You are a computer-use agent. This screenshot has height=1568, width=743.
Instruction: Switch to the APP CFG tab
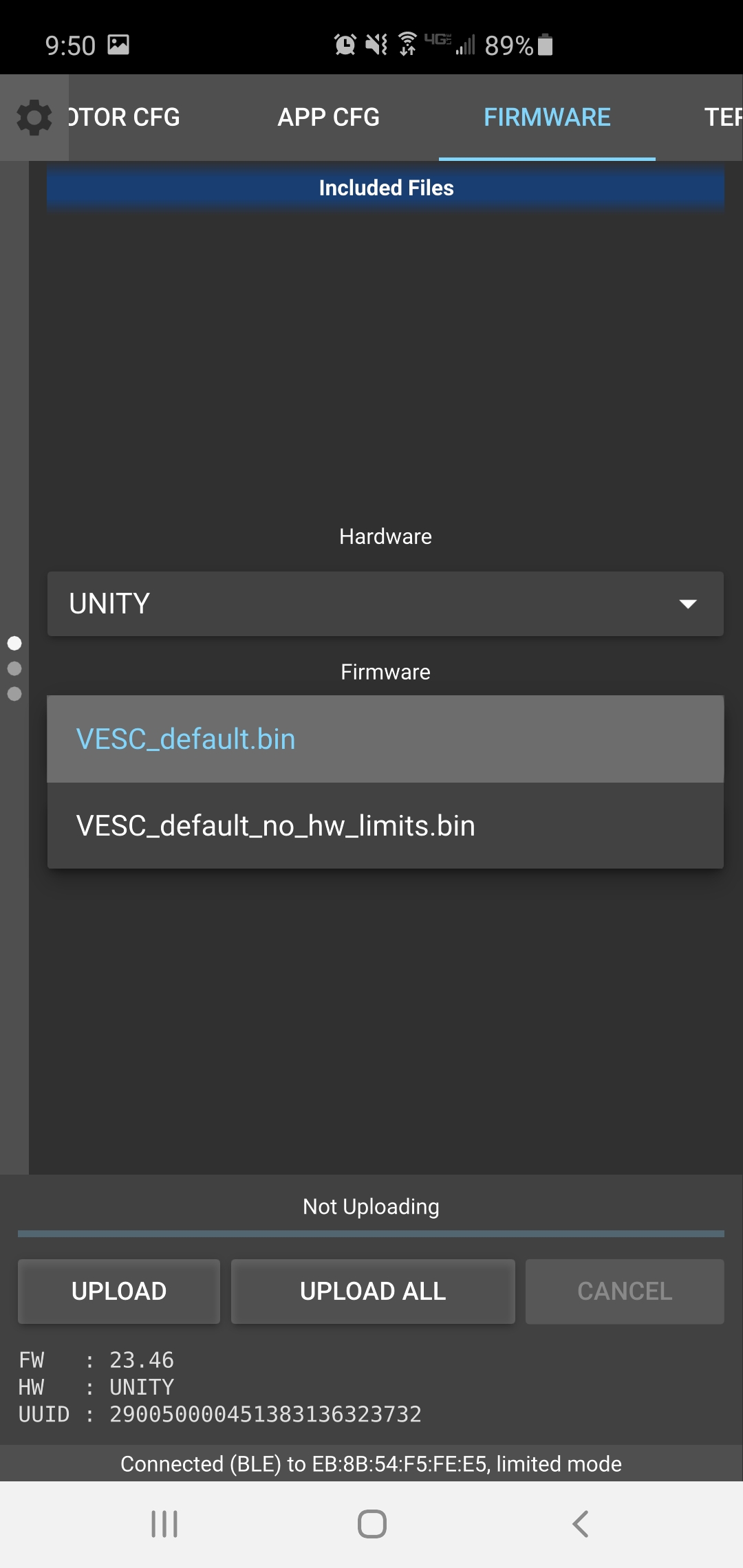pyautogui.click(x=328, y=118)
